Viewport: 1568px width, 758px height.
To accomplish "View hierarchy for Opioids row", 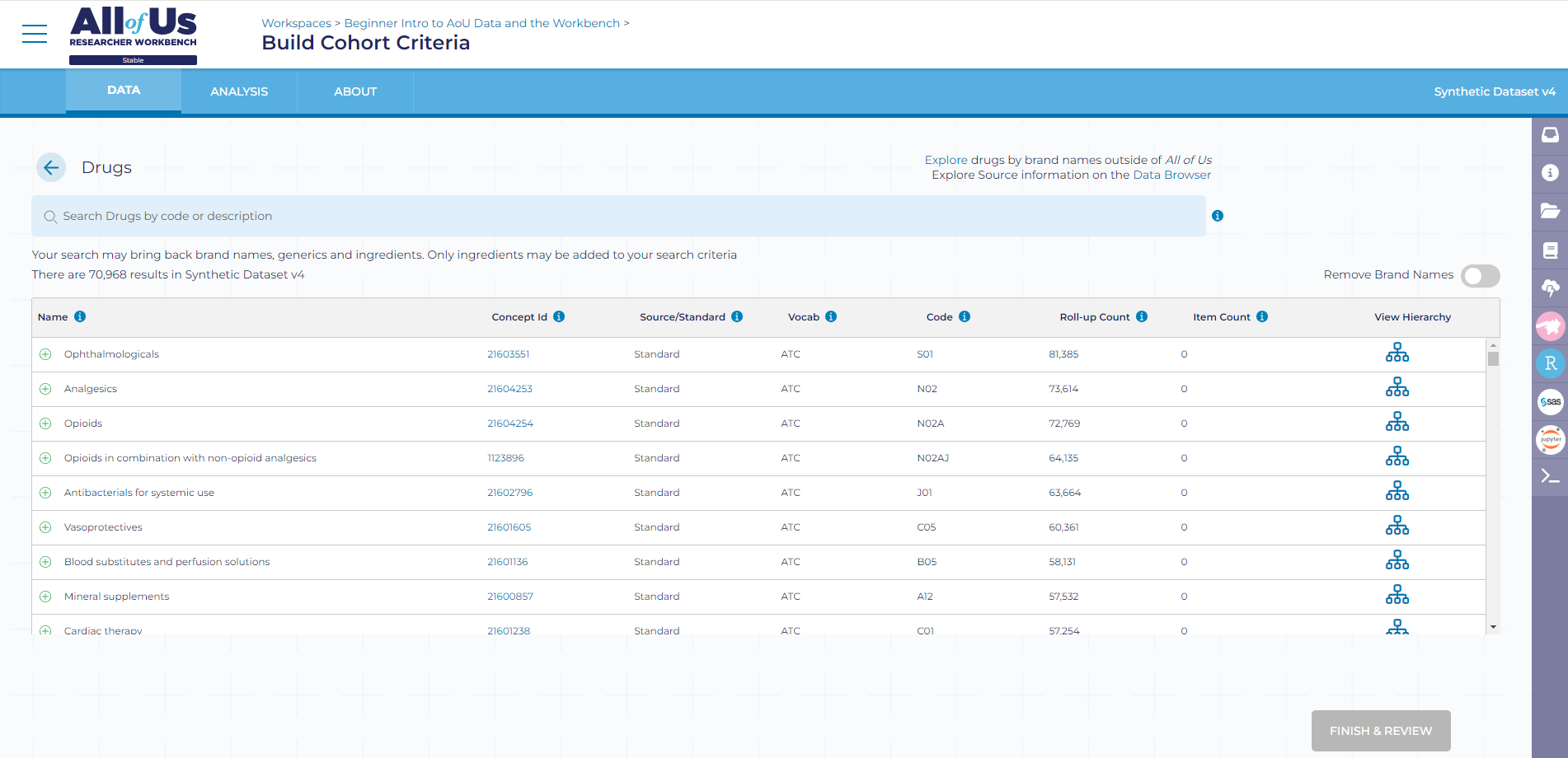I will (x=1397, y=422).
